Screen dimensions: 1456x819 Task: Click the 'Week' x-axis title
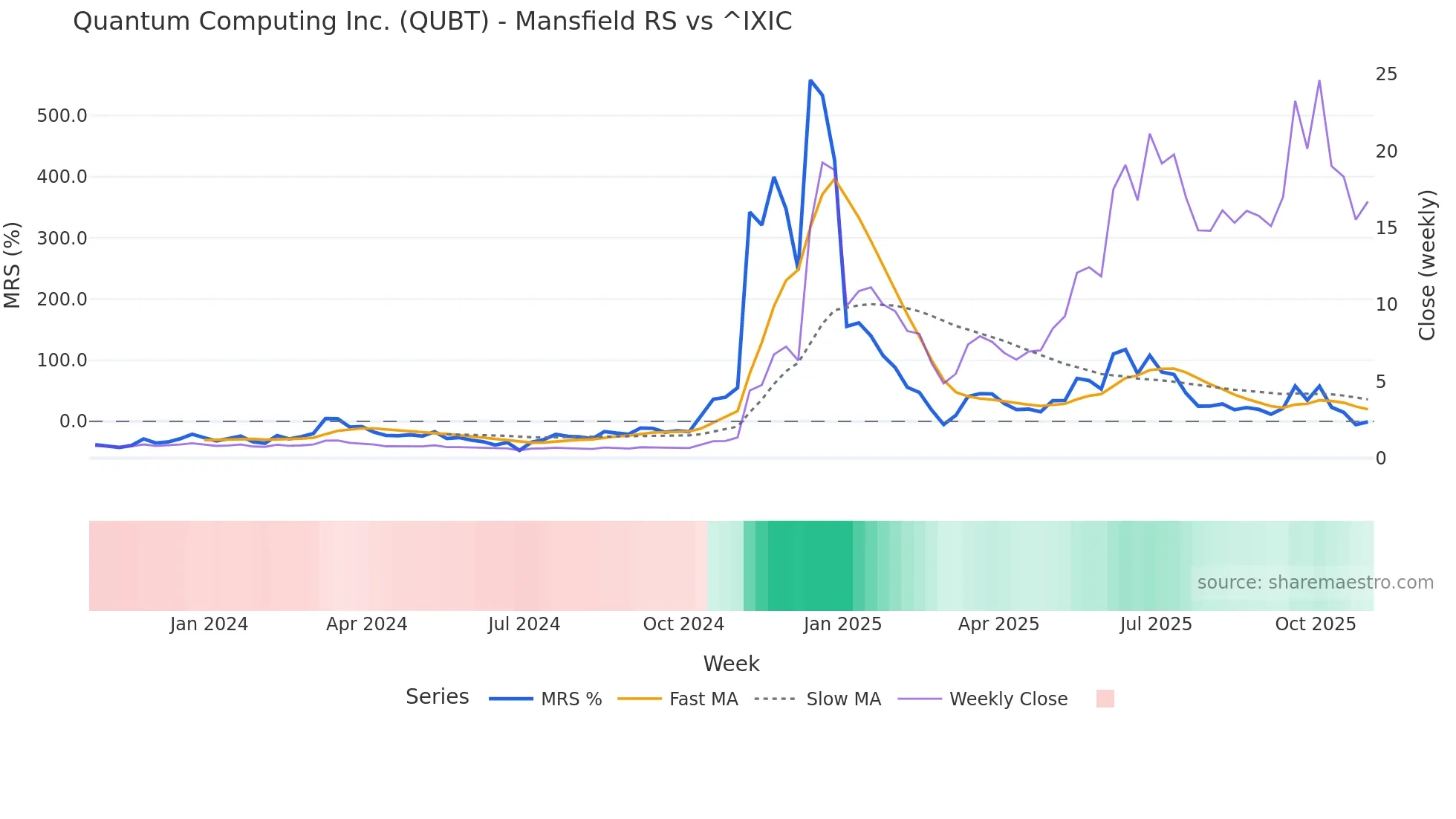(x=732, y=664)
